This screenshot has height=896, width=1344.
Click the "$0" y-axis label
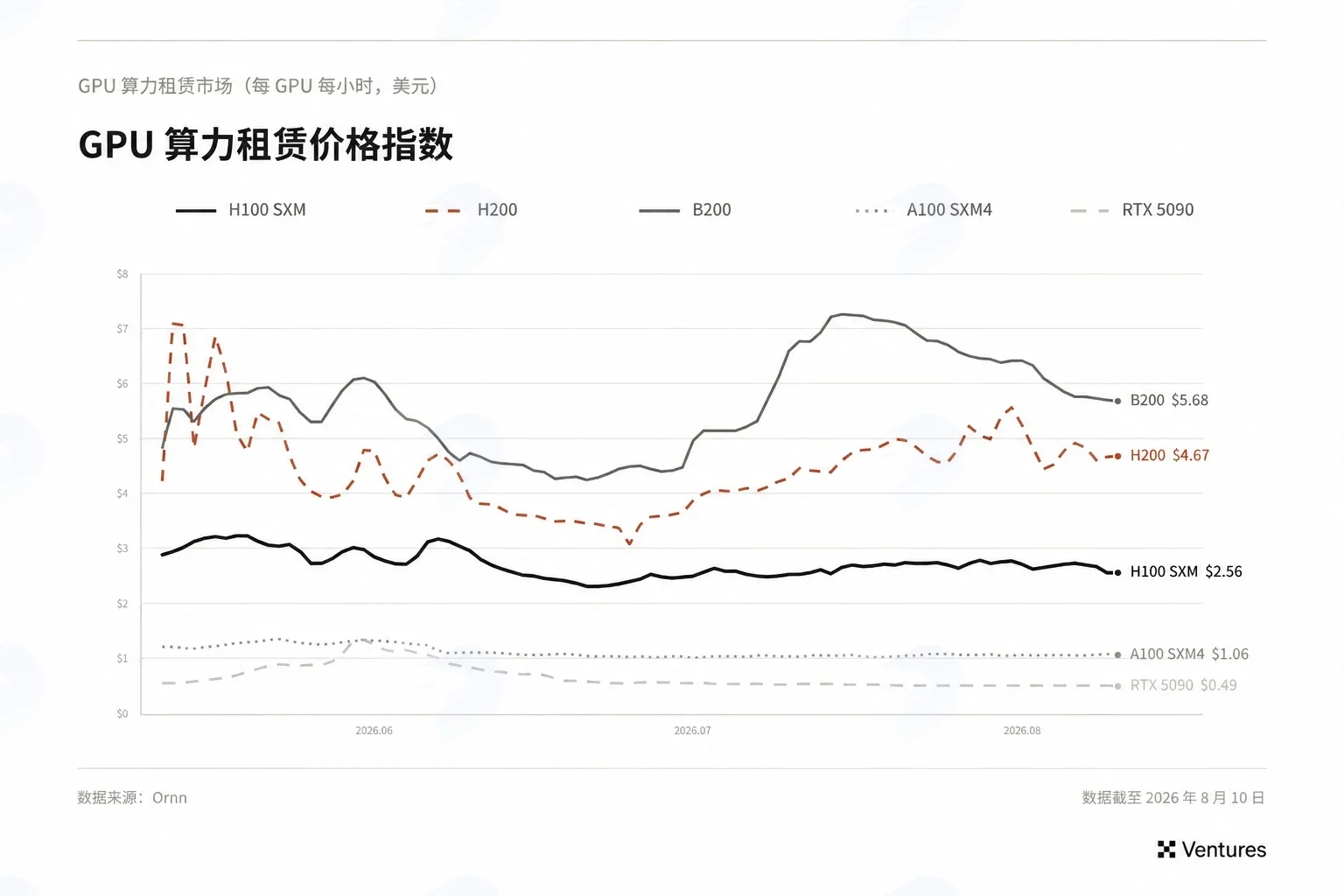tap(122, 713)
